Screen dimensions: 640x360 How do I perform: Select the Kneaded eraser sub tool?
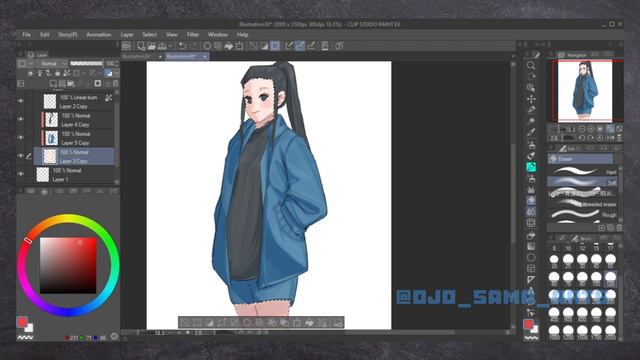point(582,203)
